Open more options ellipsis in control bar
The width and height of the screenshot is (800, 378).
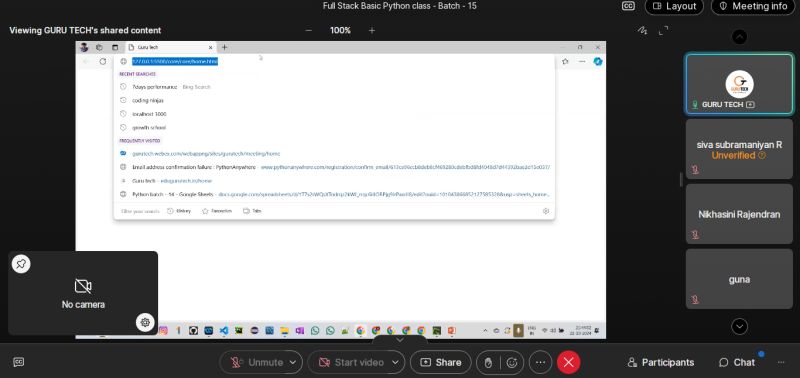point(541,362)
